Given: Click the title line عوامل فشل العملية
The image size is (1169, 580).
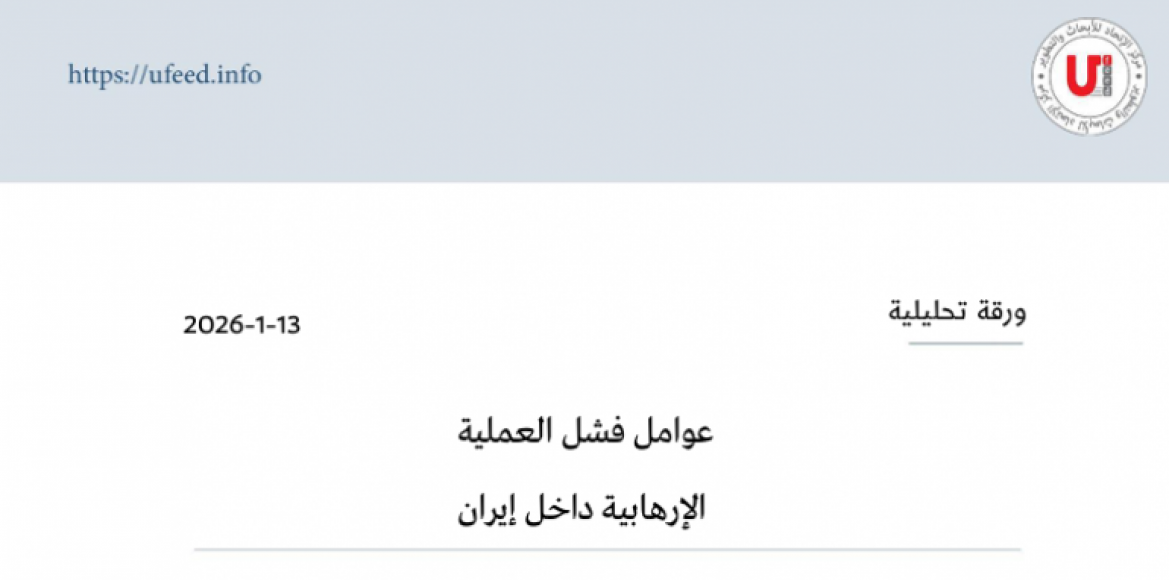Looking at the screenshot, I should pos(585,433).
